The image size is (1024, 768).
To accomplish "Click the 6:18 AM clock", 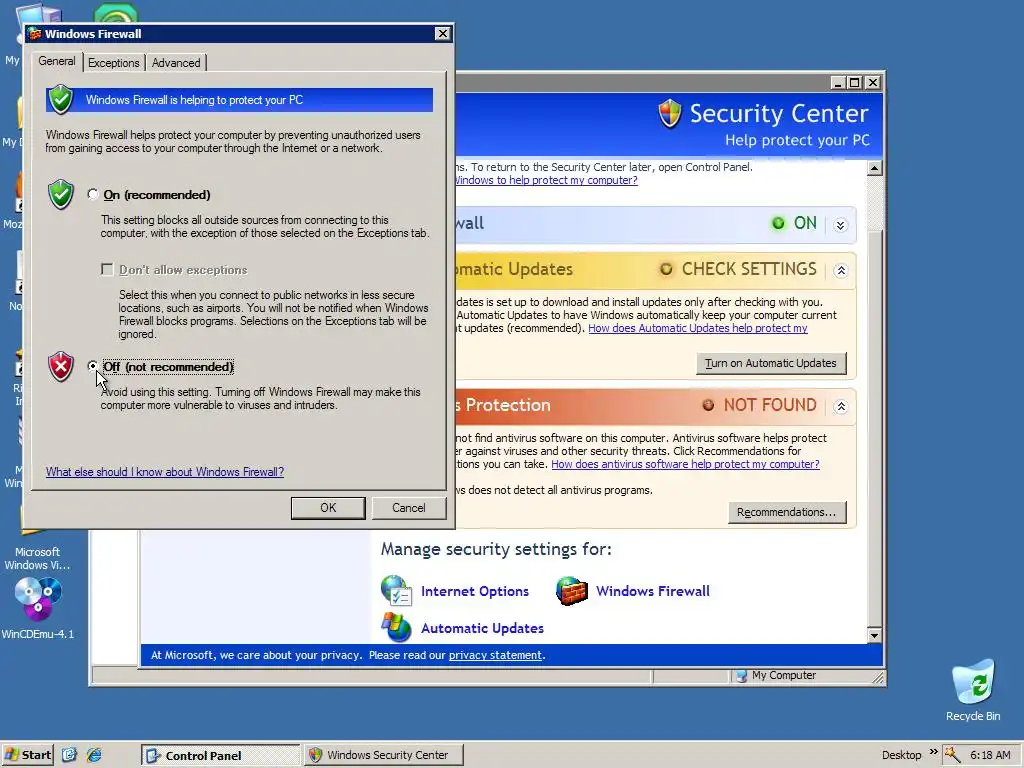I will click(x=990, y=755).
